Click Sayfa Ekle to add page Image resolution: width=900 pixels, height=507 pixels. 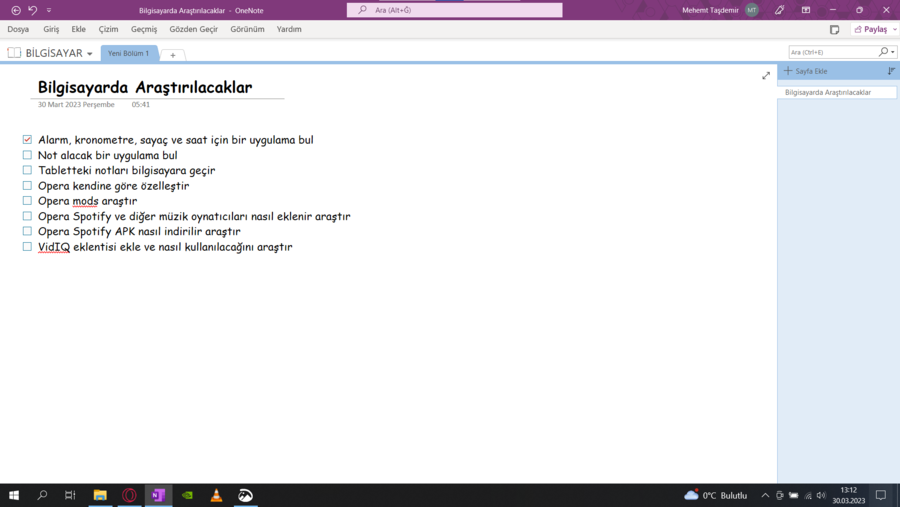pos(806,71)
